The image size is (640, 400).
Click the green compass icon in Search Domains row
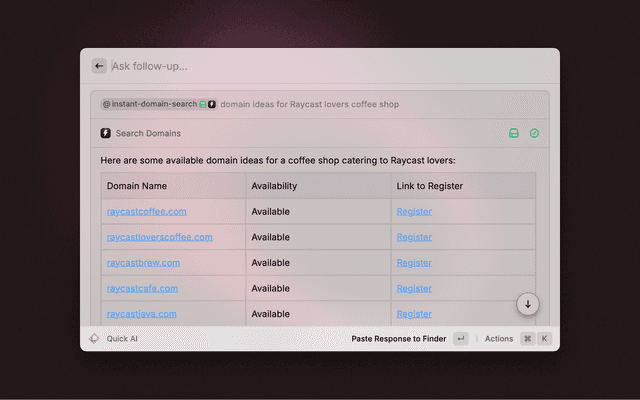click(x=534, y=133)
